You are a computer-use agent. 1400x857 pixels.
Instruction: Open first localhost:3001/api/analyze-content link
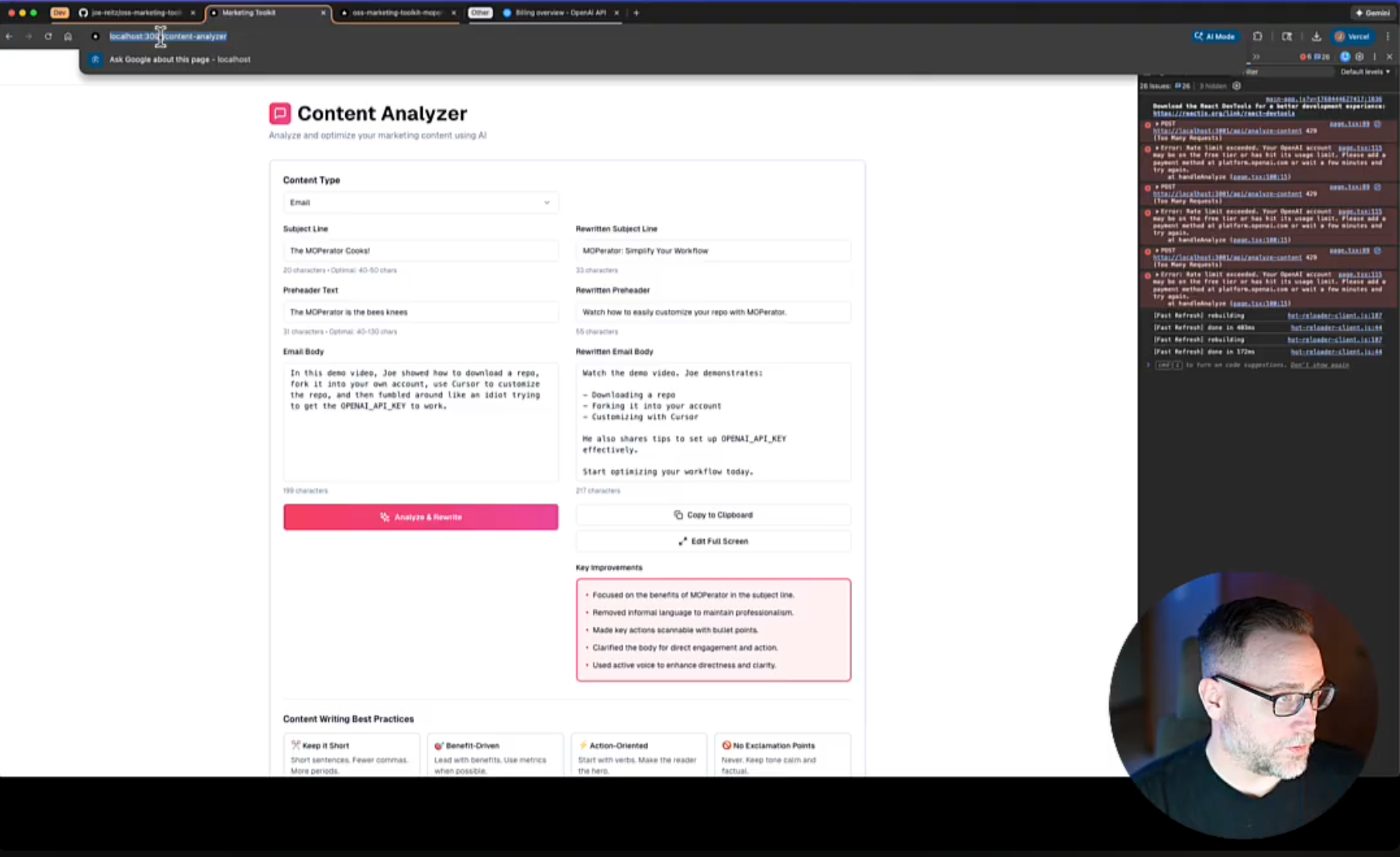click(1227, 131)
